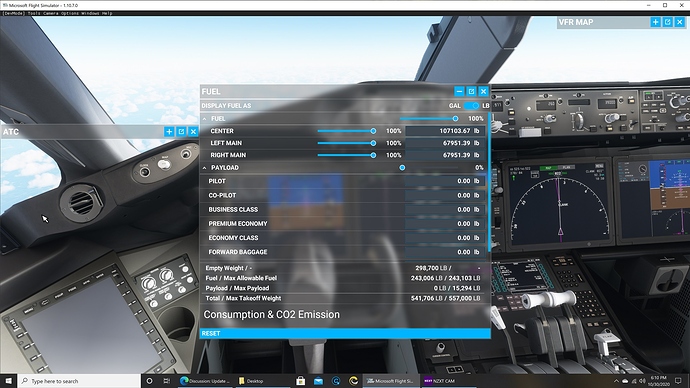Image resolution: width=690 pixels, height=388 pixels.
Task: Open the notification center
Action: pos(679,381)
